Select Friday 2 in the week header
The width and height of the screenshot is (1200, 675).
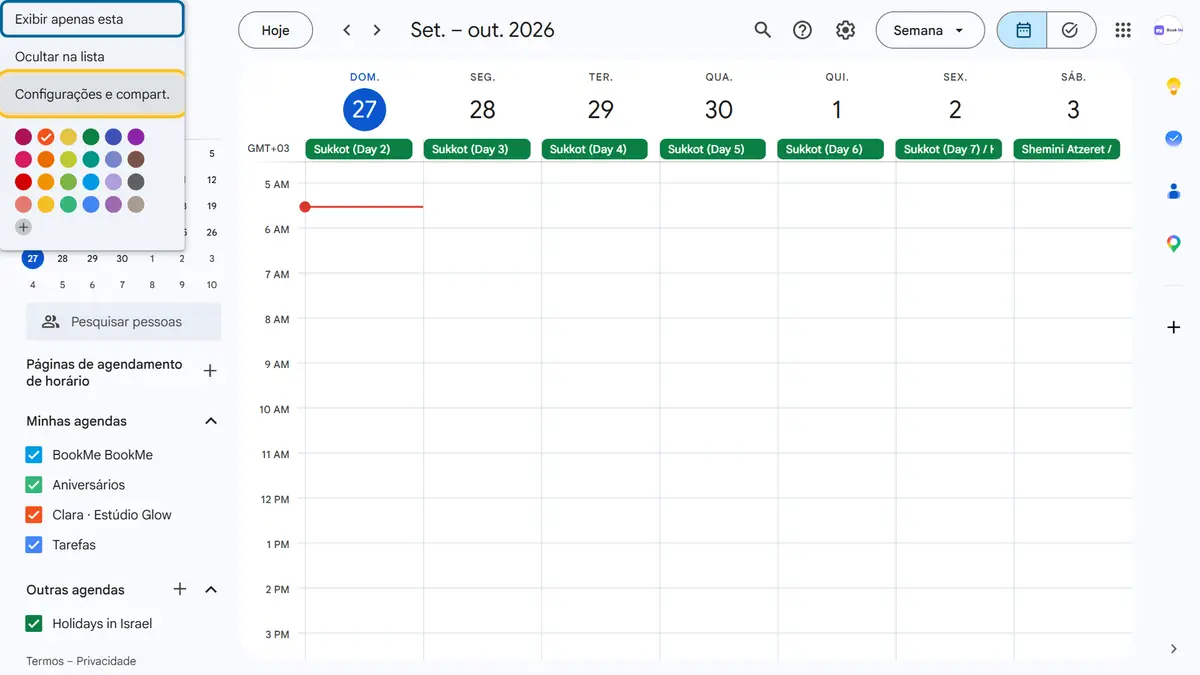pos(954,109)
